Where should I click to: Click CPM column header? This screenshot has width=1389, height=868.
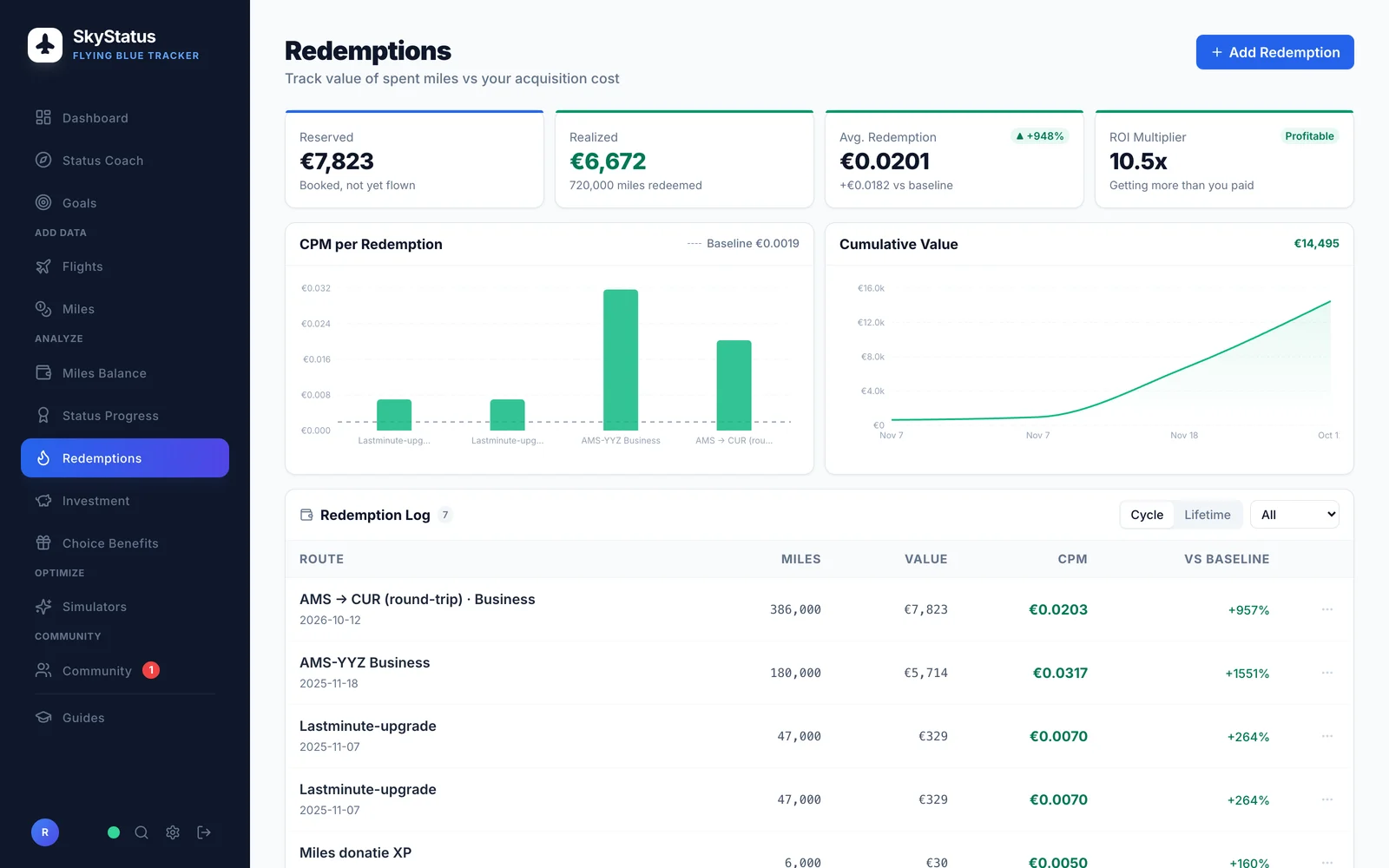(x=1072, y=559)
